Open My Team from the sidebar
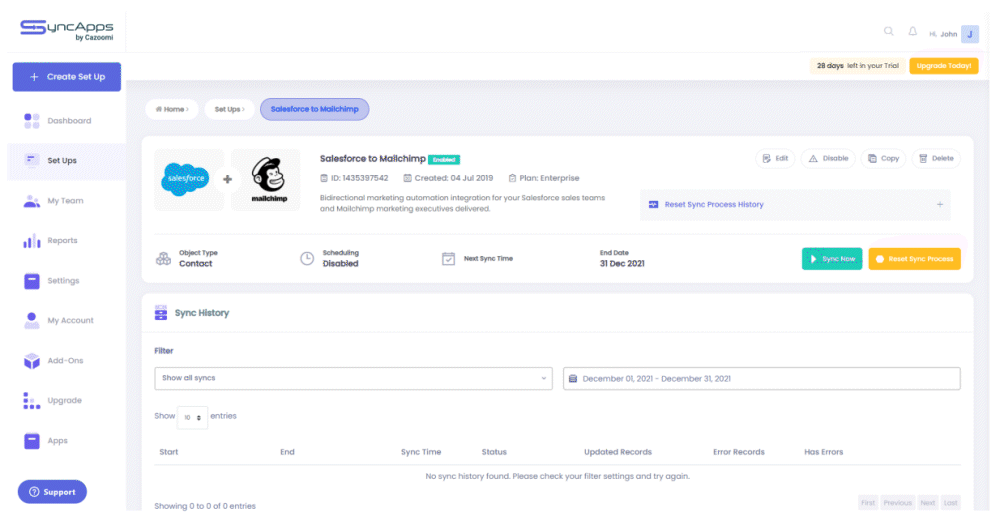1000x525 pixels. coord(66,201)
